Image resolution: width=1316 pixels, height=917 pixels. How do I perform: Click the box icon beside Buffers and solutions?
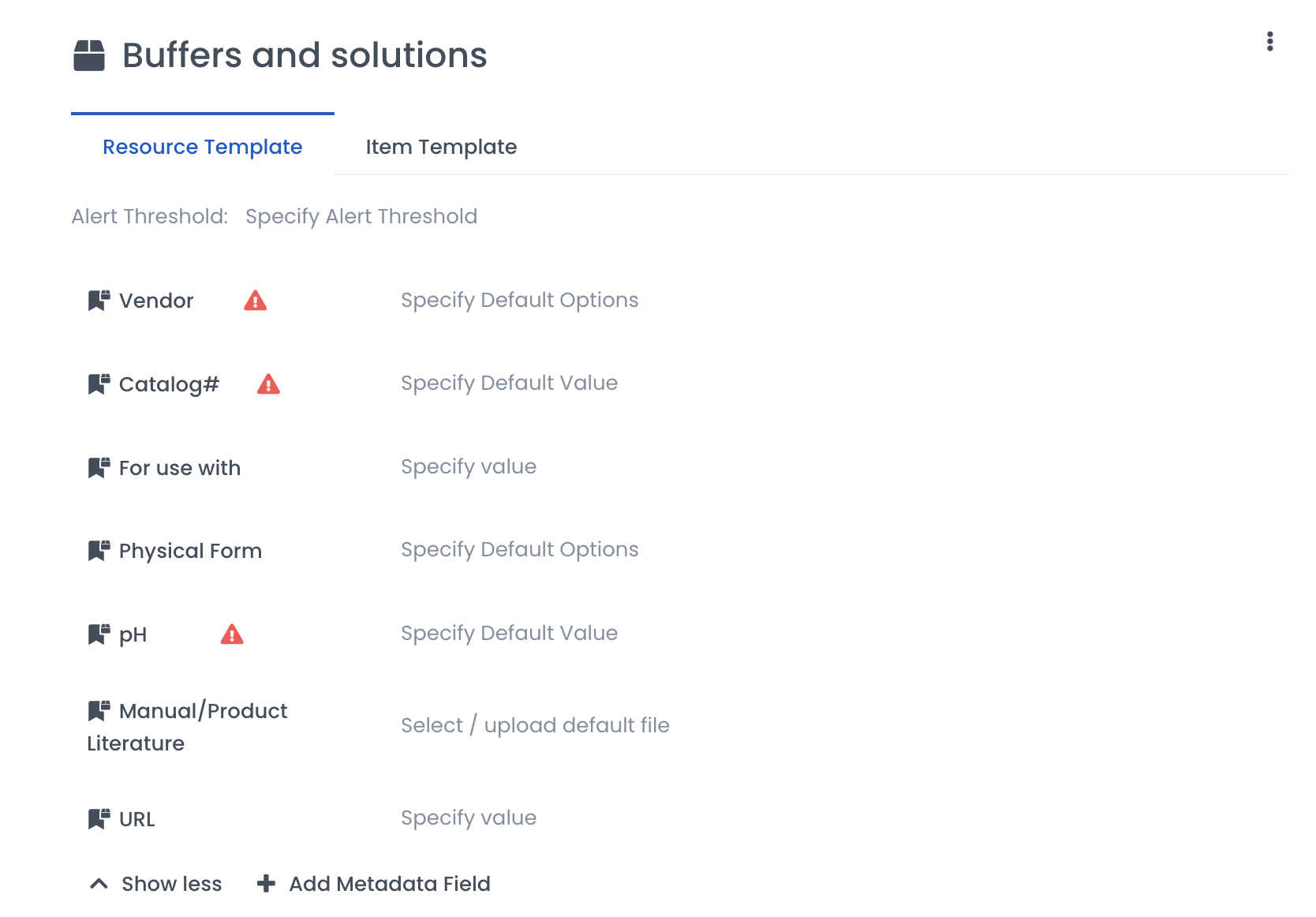click(x=89, y=56)
